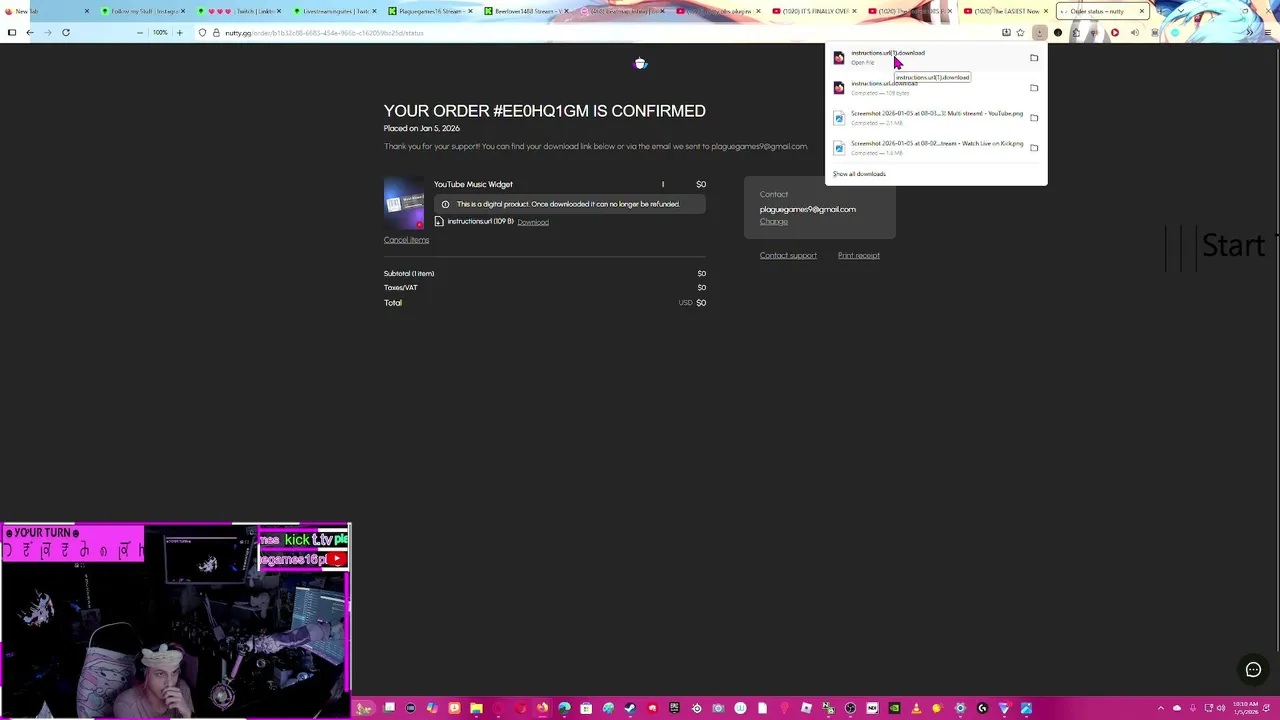Click the YouTube Music Widget product title
This screenshot has width=1280, height=720.
pyautogui.click(x=473, y=184)
